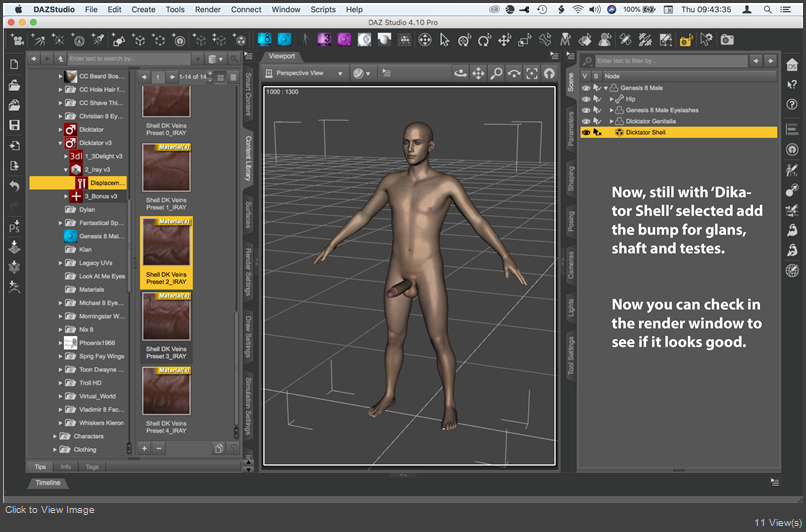The height and width of the screenshot is (532, 806).
Task: Open the viewport draw style sphere dropdown
Action: (x=361, y=74)
